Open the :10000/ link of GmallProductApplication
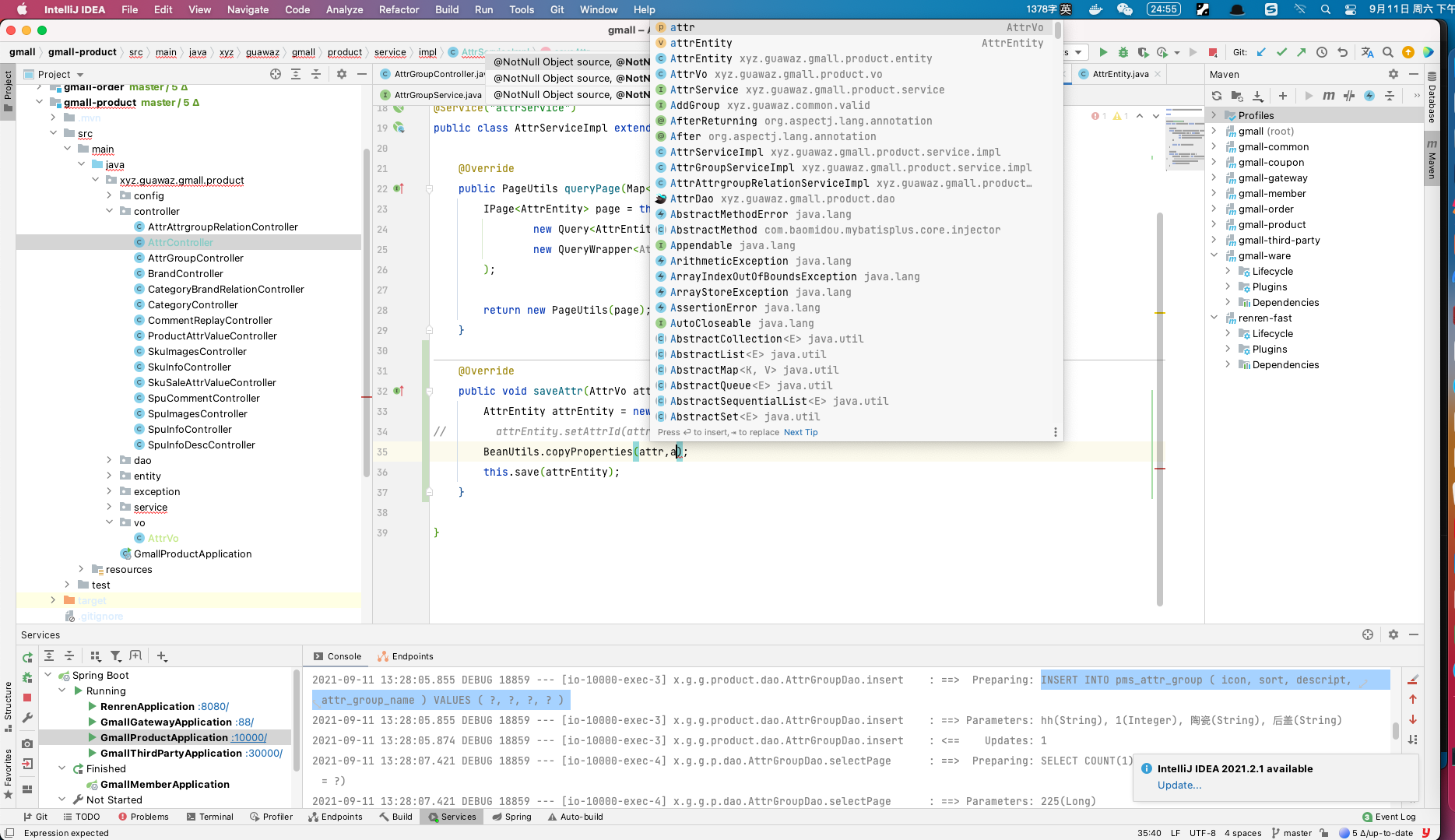The width and height of the screenshot is (1455, 840). (249, 737)
